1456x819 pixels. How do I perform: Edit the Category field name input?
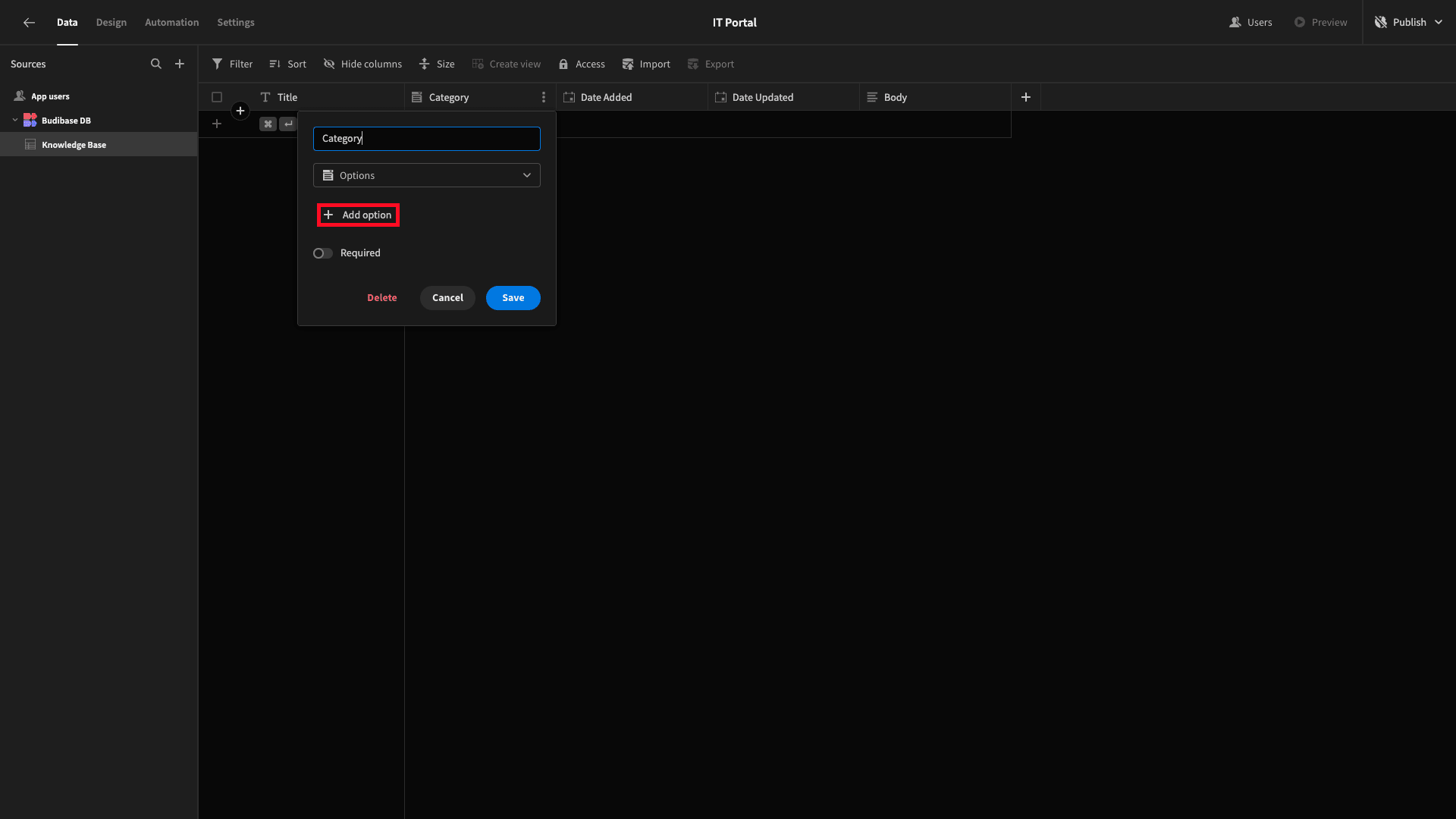pos(426,138)
